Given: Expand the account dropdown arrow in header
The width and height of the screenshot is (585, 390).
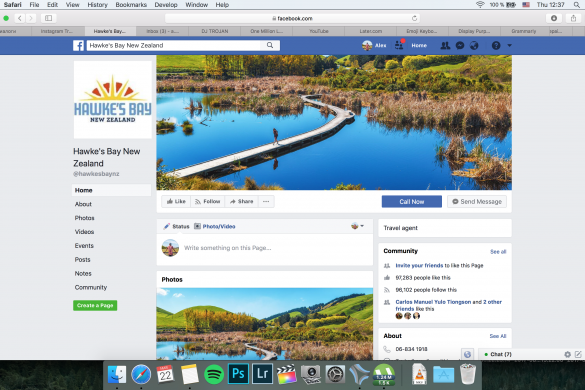Looking at the screenshot, I should (510, 46).
